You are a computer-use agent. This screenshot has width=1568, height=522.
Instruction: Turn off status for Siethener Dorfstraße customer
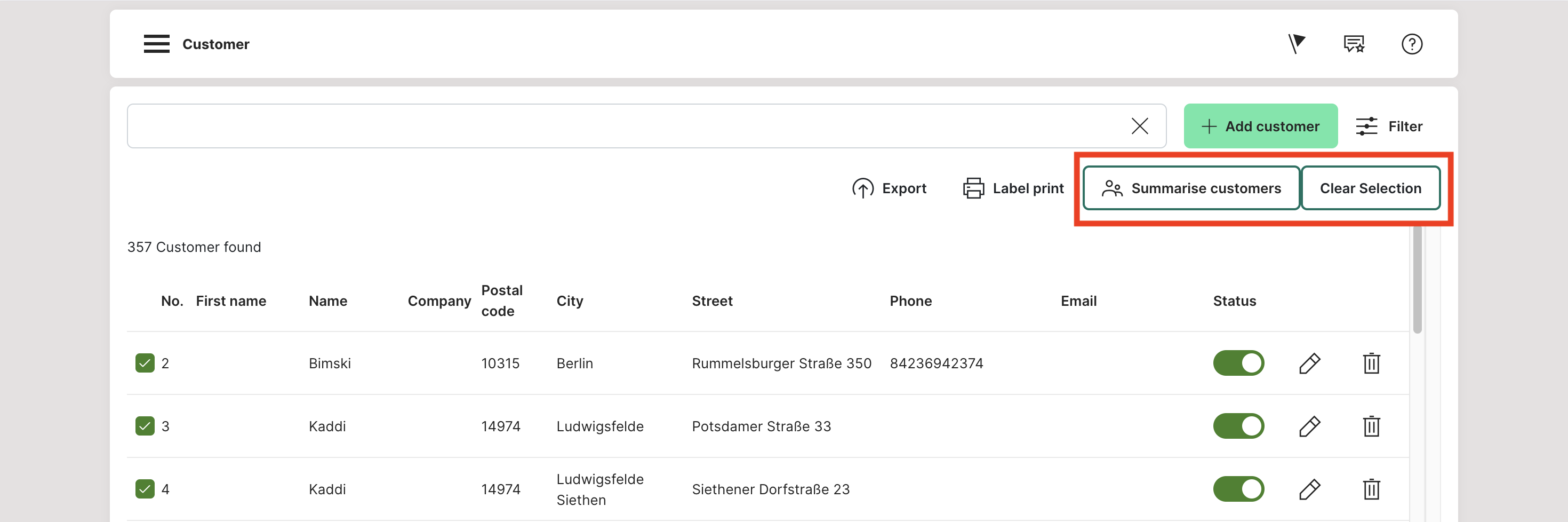point(1238,489)
